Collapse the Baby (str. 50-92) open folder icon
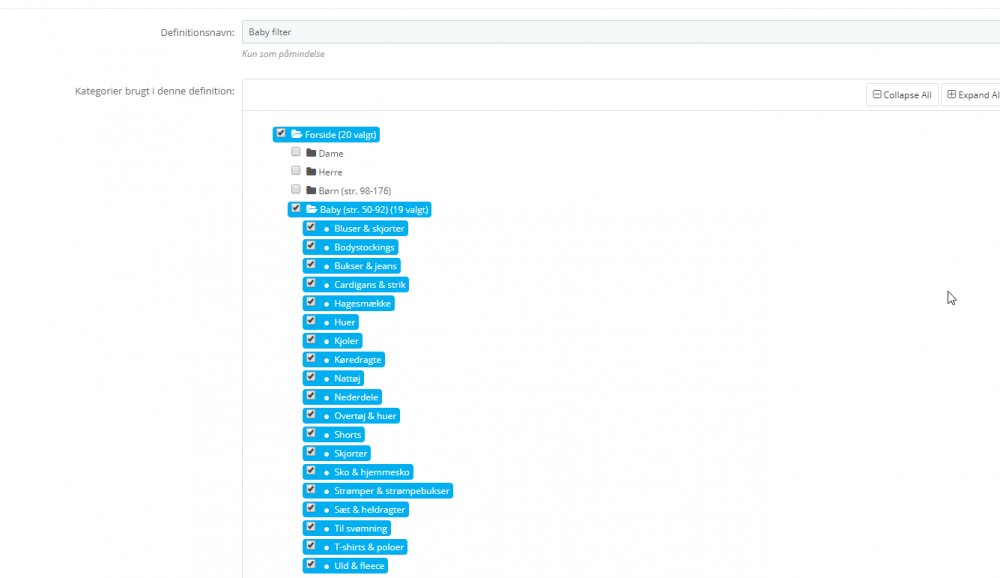This screenshot has height=578, width=1000. [312, 209]
